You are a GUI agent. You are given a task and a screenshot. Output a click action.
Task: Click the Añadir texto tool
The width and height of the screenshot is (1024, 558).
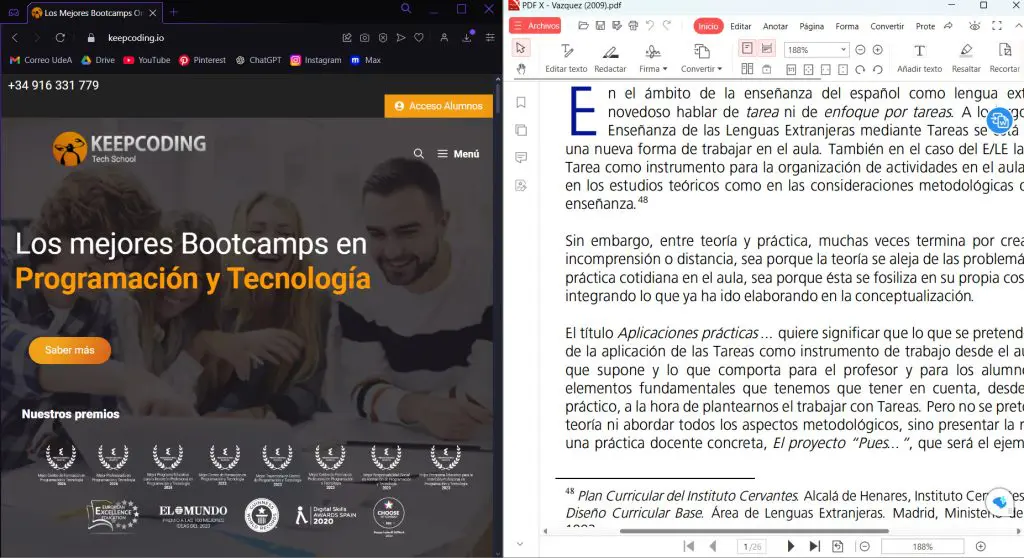919,58
